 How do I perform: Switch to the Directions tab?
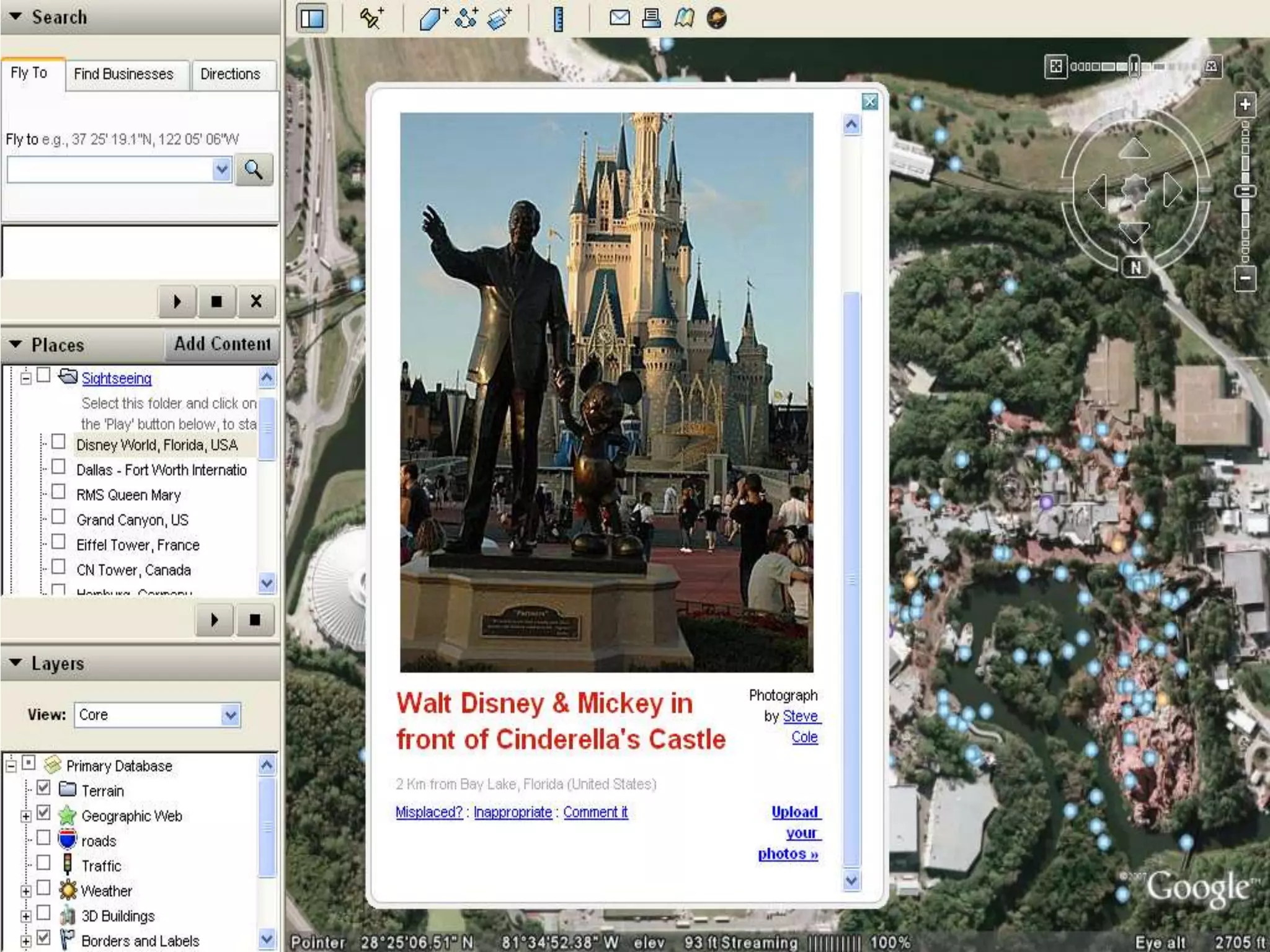coord(230,74)
